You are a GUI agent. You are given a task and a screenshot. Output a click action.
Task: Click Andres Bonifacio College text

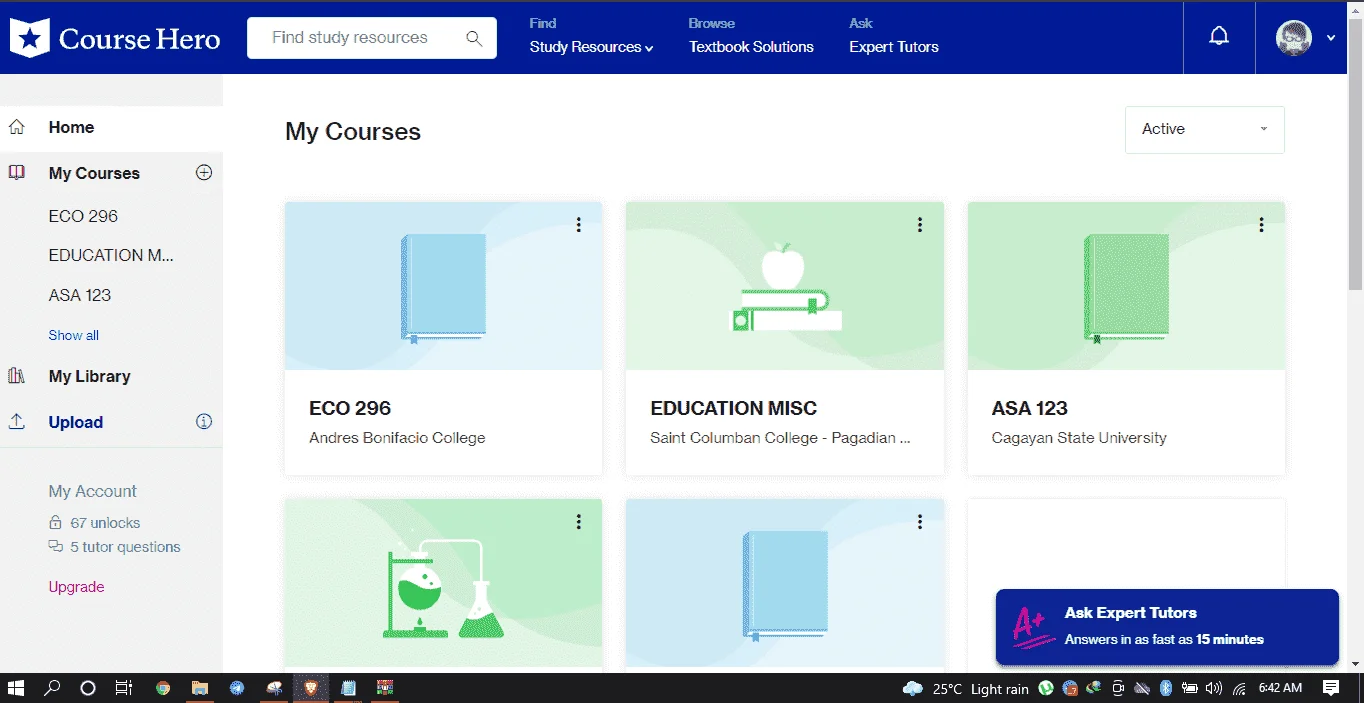pos(397,438)
